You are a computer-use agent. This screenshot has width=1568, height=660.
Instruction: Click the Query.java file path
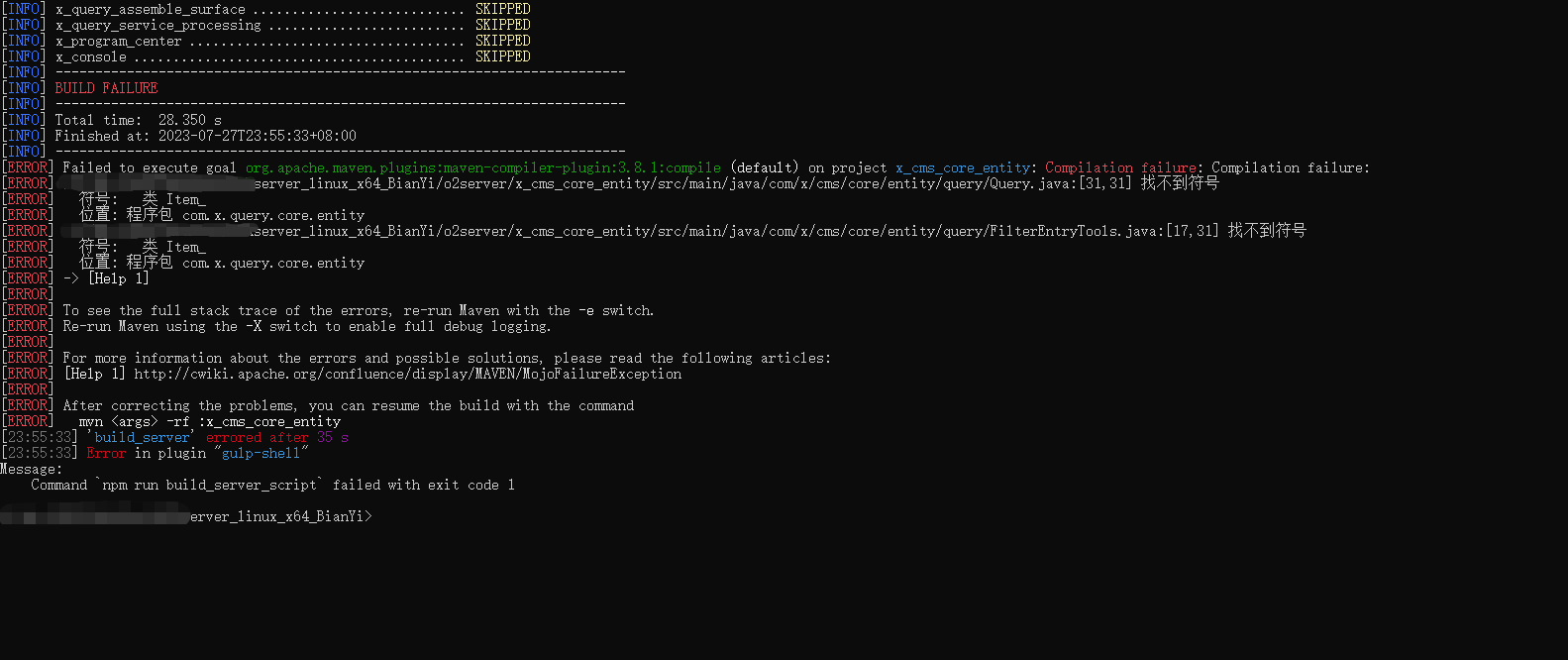693,183
